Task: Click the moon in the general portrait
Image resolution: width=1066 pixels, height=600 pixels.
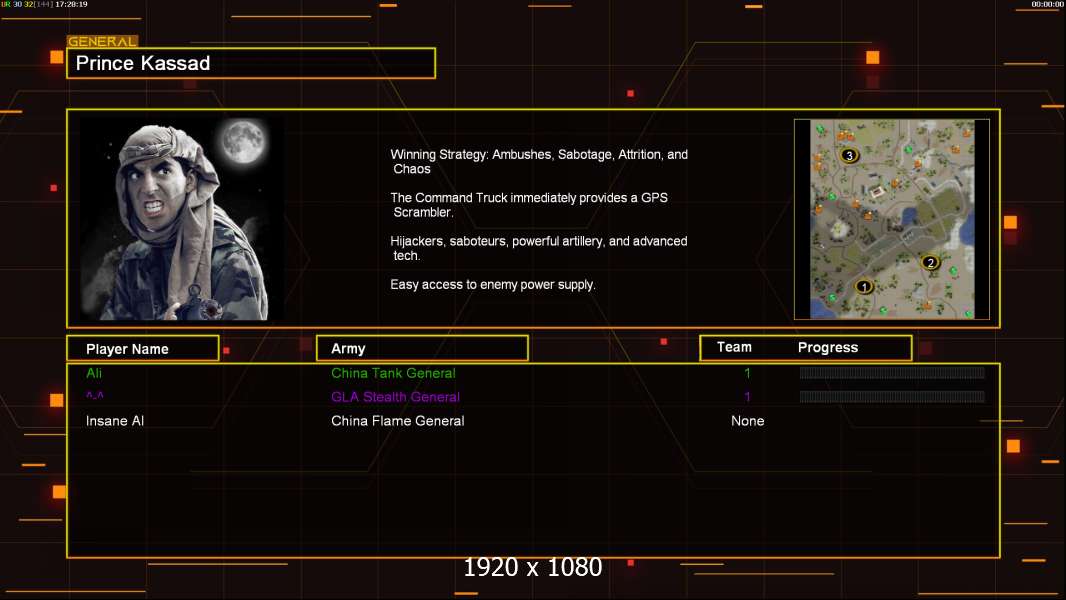Action: click(x=242, y=141)
